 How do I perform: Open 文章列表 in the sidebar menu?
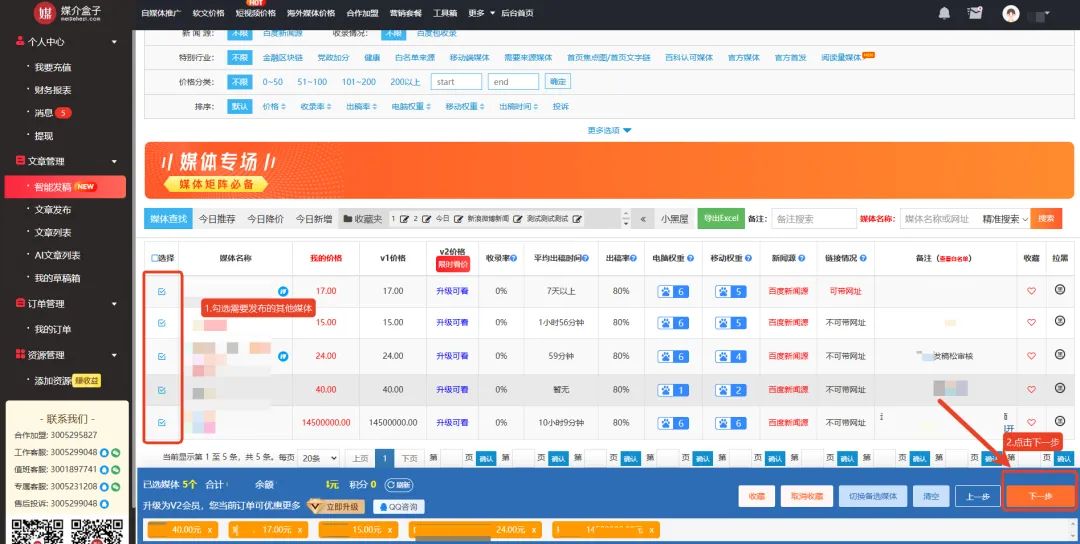pyautogui.click(x=54, y=232)
